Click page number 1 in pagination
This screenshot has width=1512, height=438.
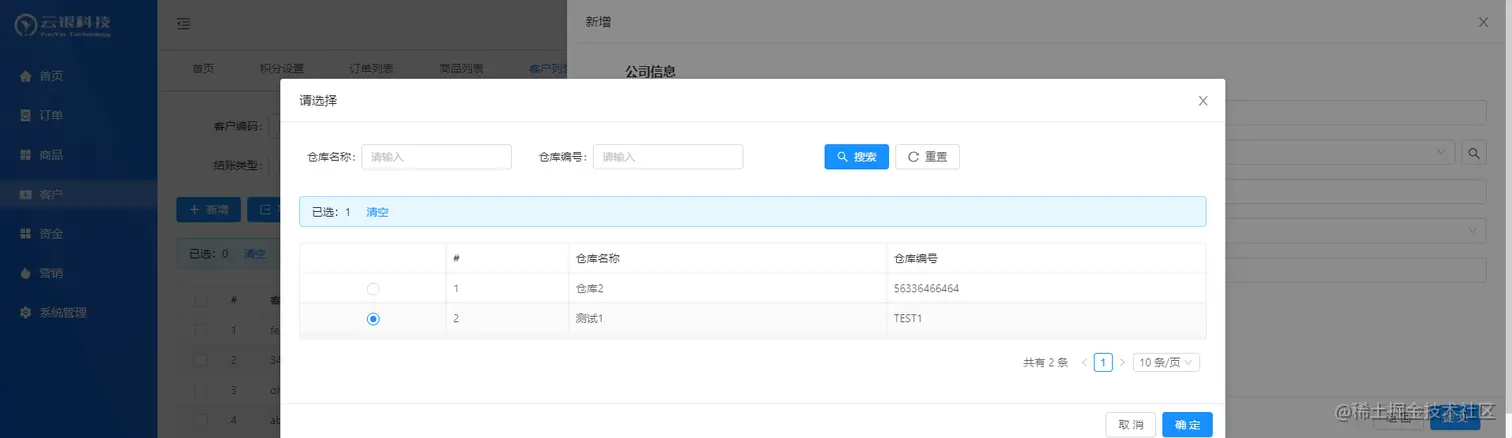tap(1103, 362)
